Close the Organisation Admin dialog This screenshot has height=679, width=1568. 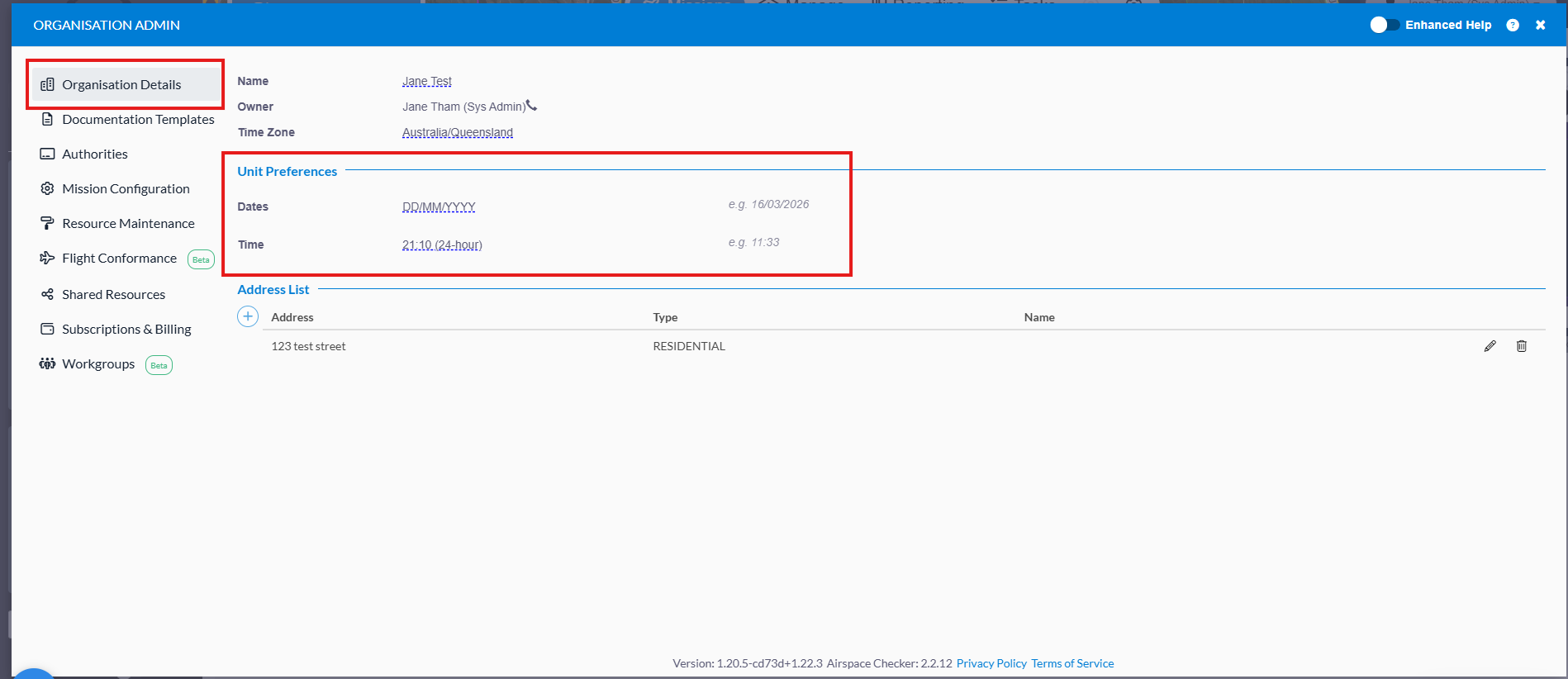tap(1540, 25)
